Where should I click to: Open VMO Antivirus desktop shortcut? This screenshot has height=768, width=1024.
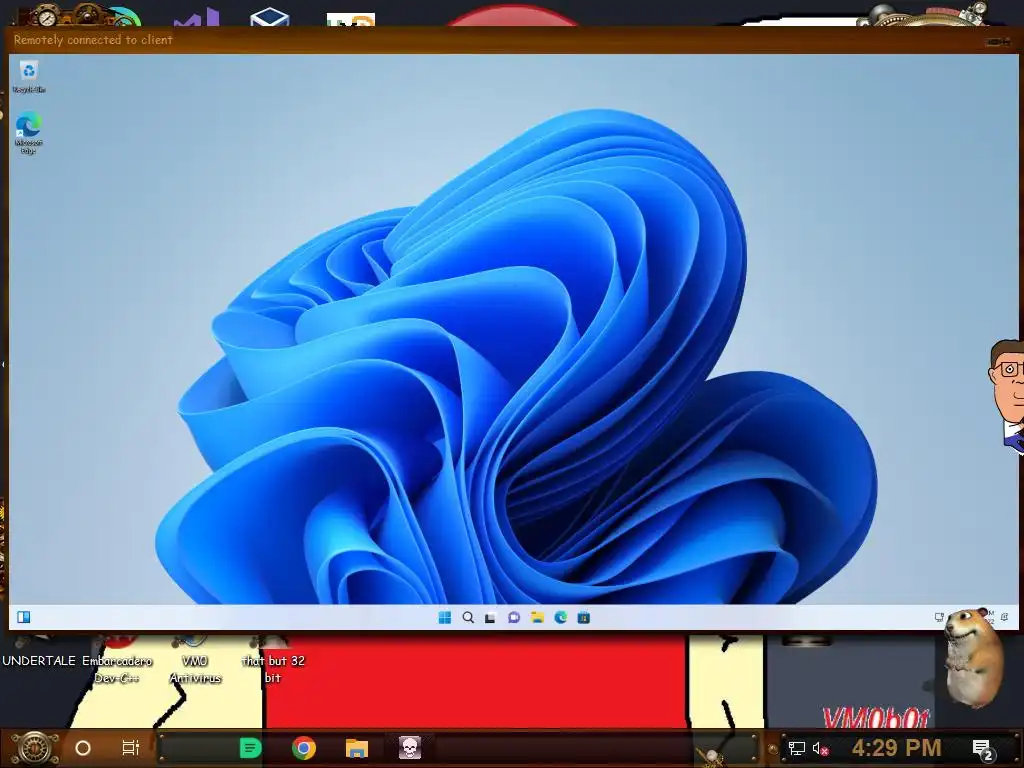click(x=195, y=661)
